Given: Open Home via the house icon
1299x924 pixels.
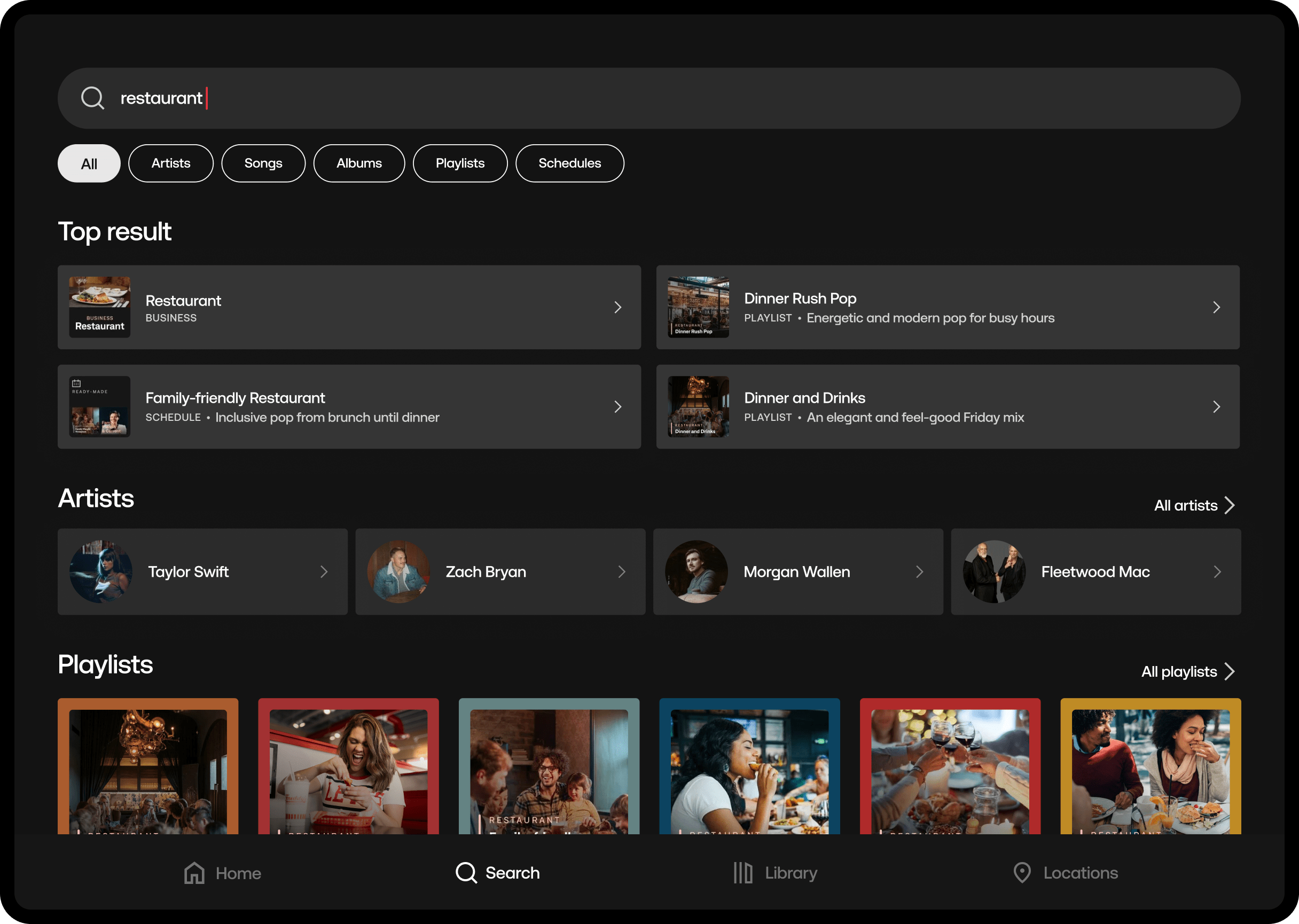Looking at the screenshot, I should click(194, 873).
